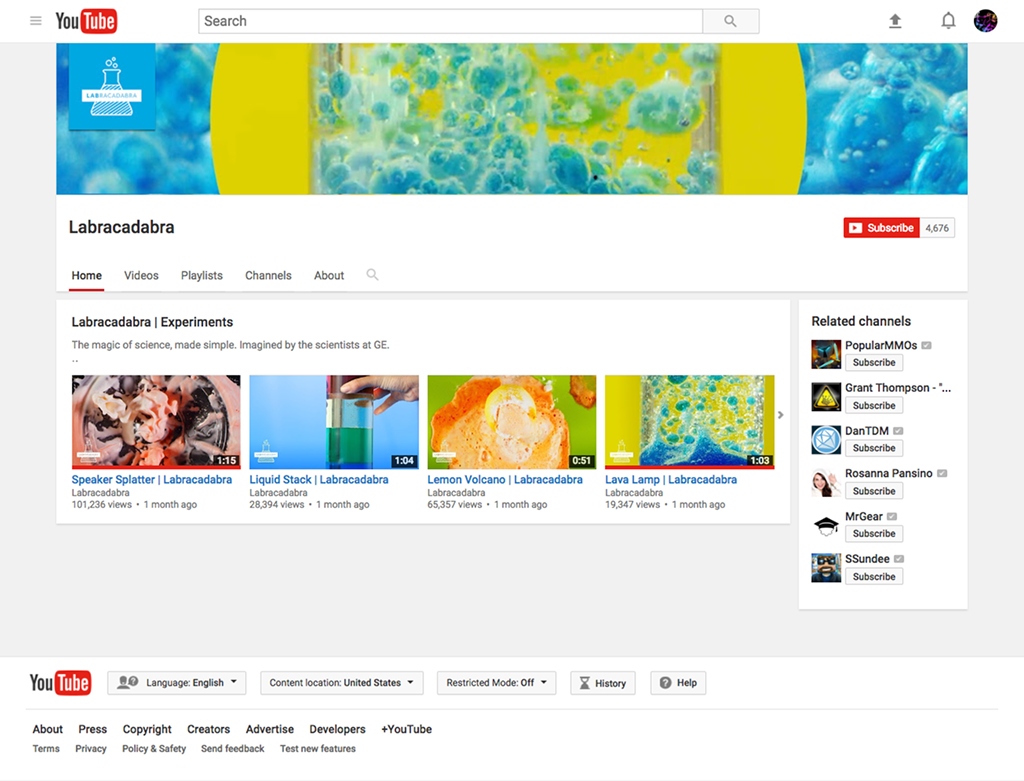Viewport: 1024px width, 781px height.
Task: Click the Help button in footer
Action: 678,683
